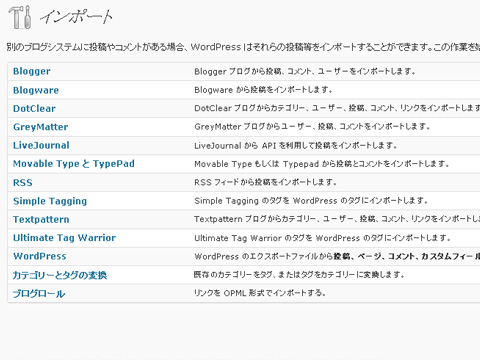Click リンクを OPML 形式 description text
The height and width of the screenshot is (360, 480).
[260, 293]
